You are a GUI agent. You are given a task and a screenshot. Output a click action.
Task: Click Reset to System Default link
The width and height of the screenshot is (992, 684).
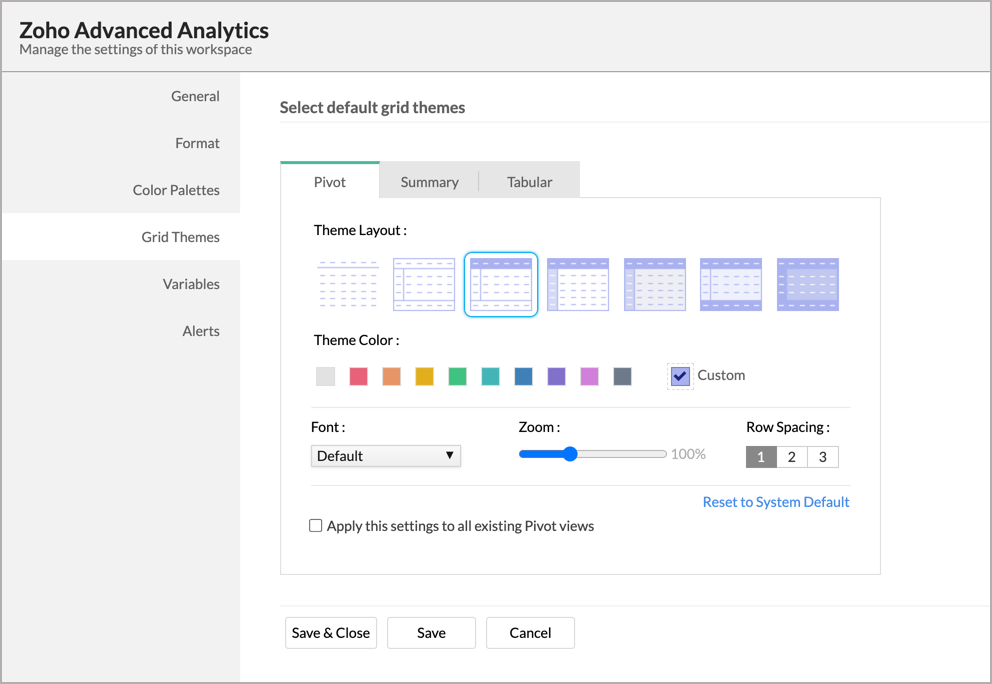click(776, 502)
